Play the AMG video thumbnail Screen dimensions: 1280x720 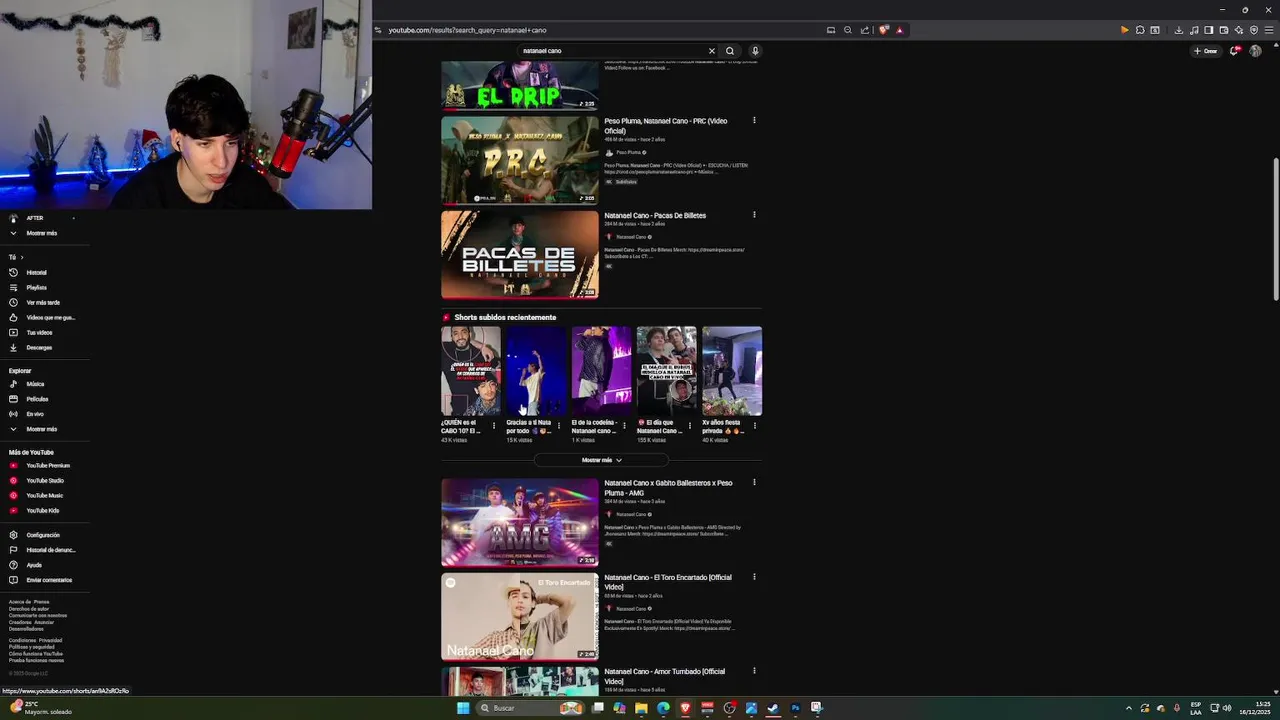pyautogui.click(x=520, y=522)
